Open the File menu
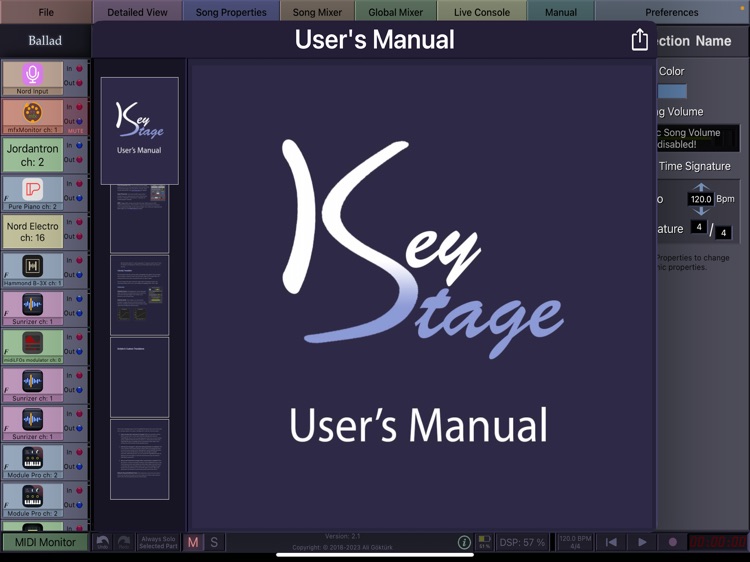 click(46, 12)
